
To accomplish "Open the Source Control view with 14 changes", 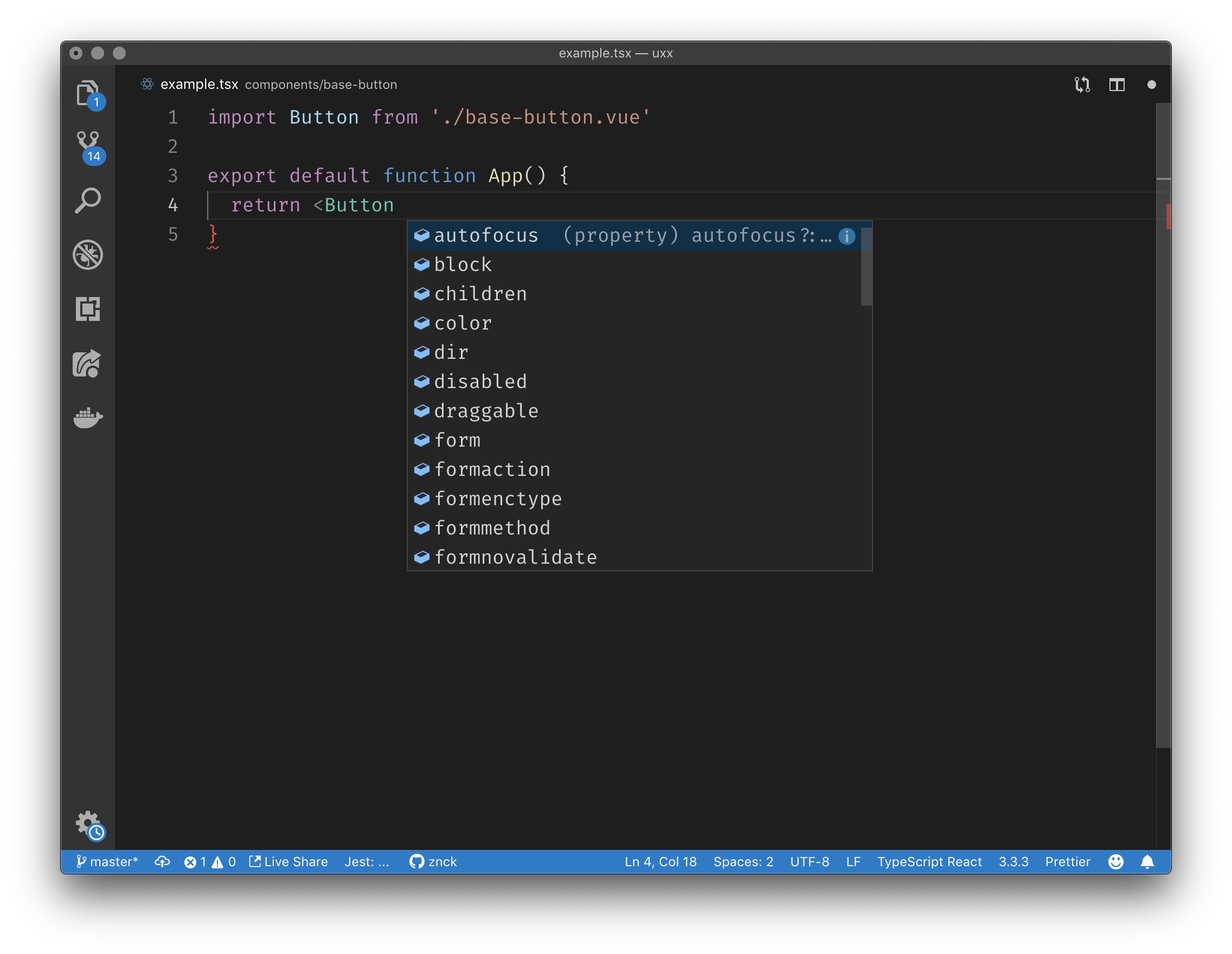I will pos(88,145).
